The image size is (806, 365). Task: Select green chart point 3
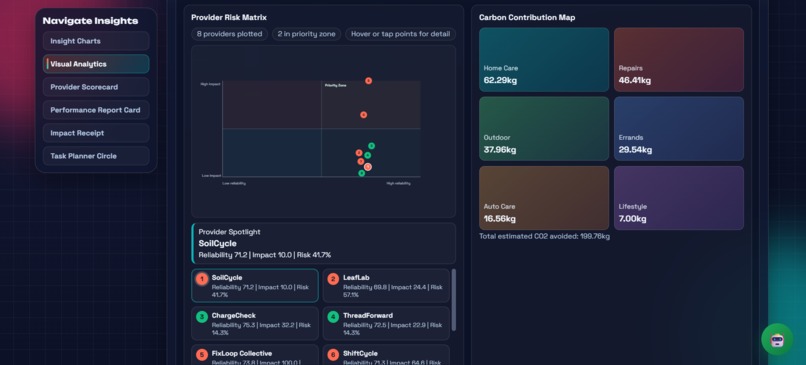click(x=372, y=146)
